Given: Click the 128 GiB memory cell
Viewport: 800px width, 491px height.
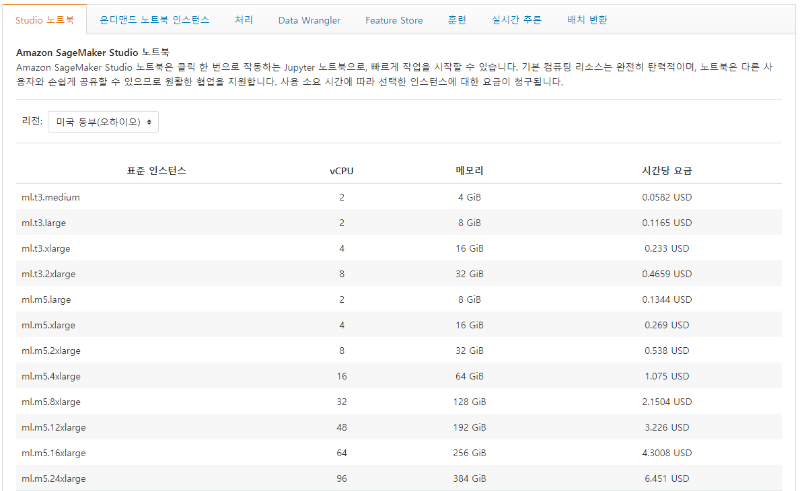Looking at the screenshot, I should pos(469,402).
